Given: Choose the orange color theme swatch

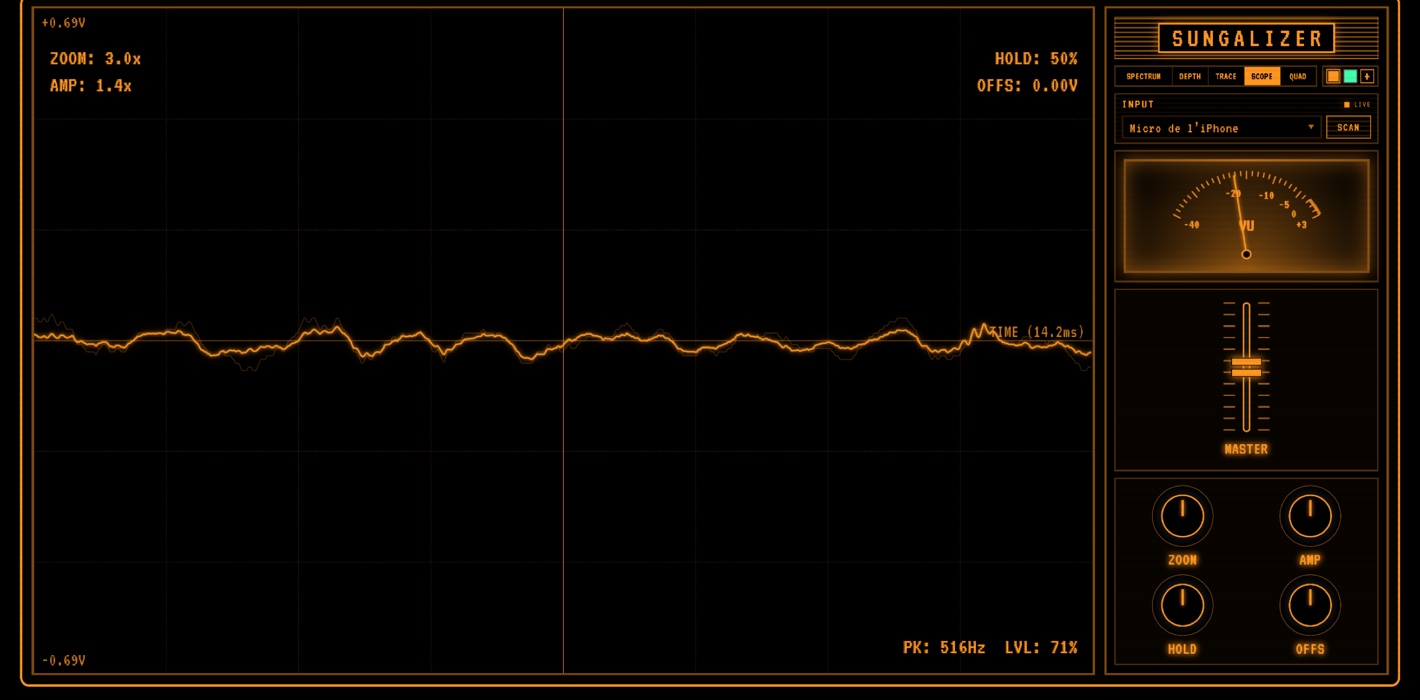Looking at the screenshot, I should (1333, 76).
